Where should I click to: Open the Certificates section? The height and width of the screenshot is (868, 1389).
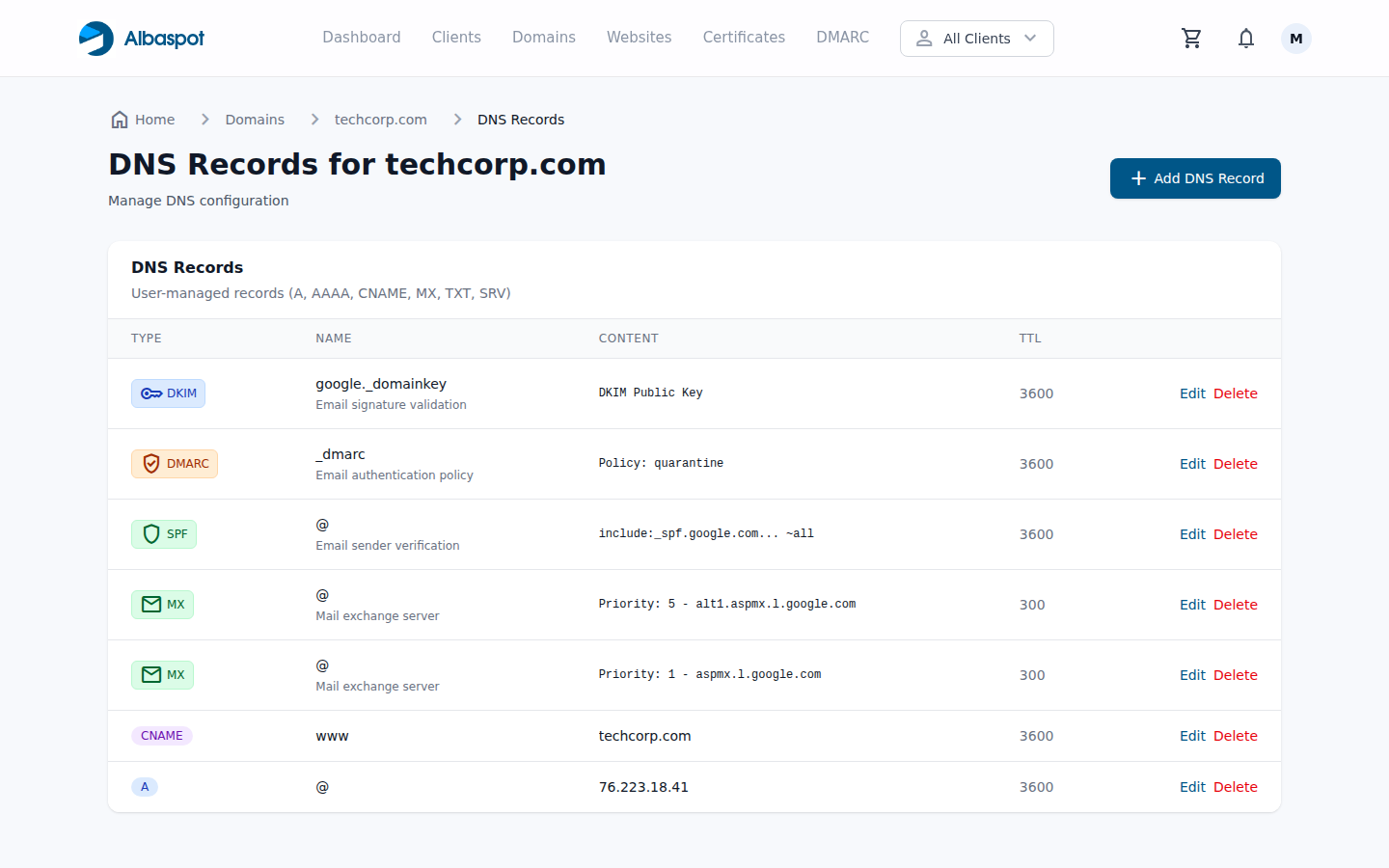[x=743, y=38]
